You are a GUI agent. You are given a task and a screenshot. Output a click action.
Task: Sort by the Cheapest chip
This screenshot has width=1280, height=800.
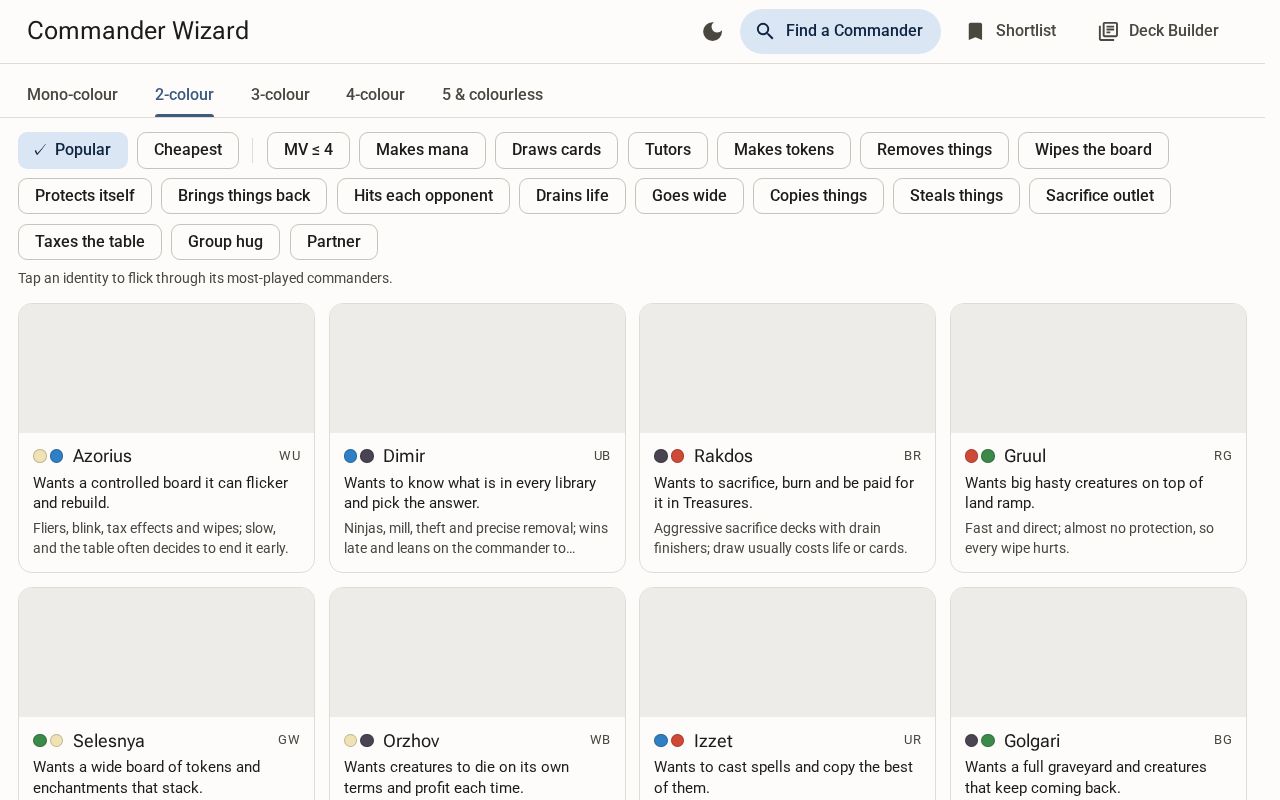188,150
